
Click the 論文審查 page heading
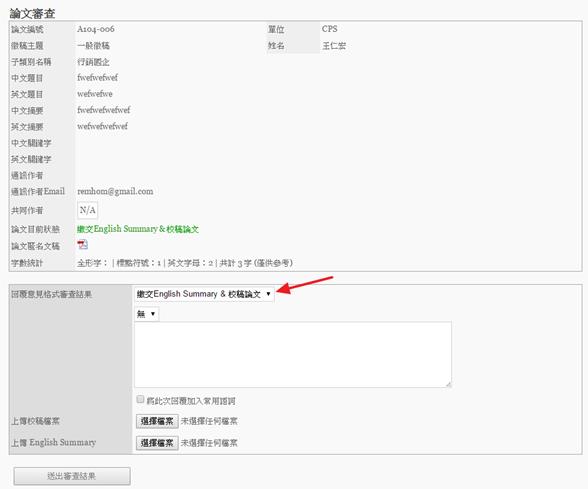(32, 13)
